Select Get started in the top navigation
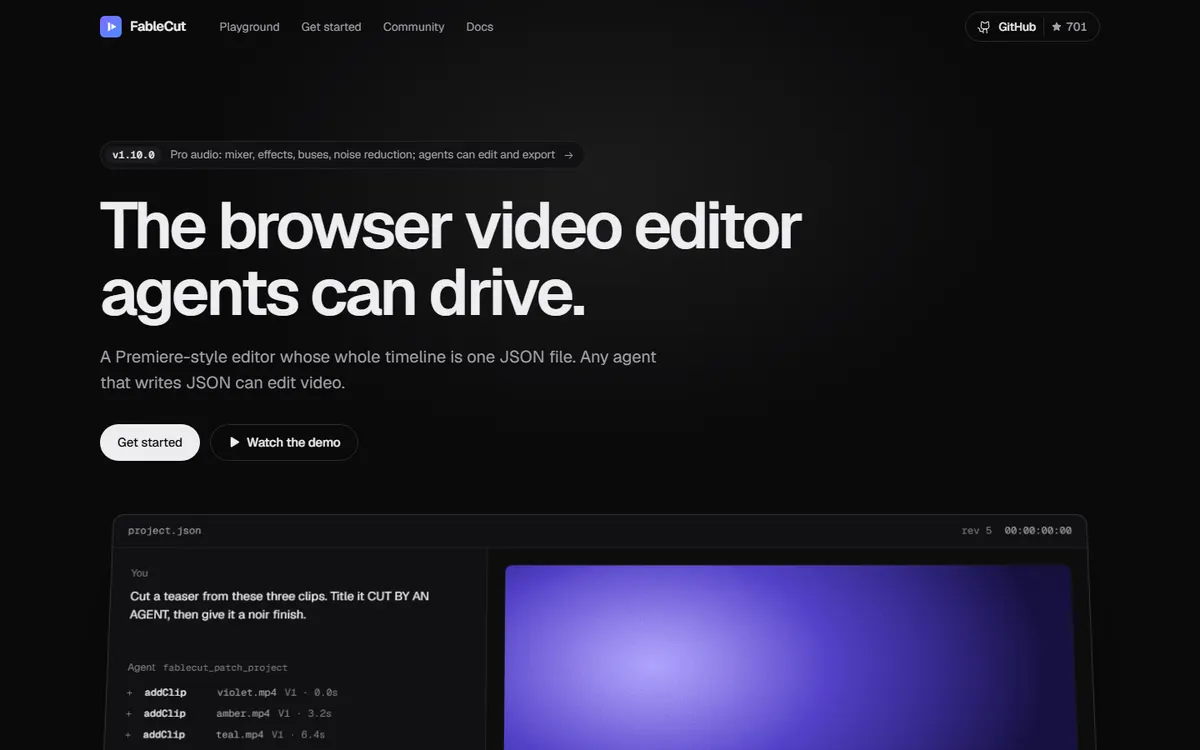Image resolution: width=1200 pixels, height=750 pixels. pyautogui.click(x=331, y=27)
